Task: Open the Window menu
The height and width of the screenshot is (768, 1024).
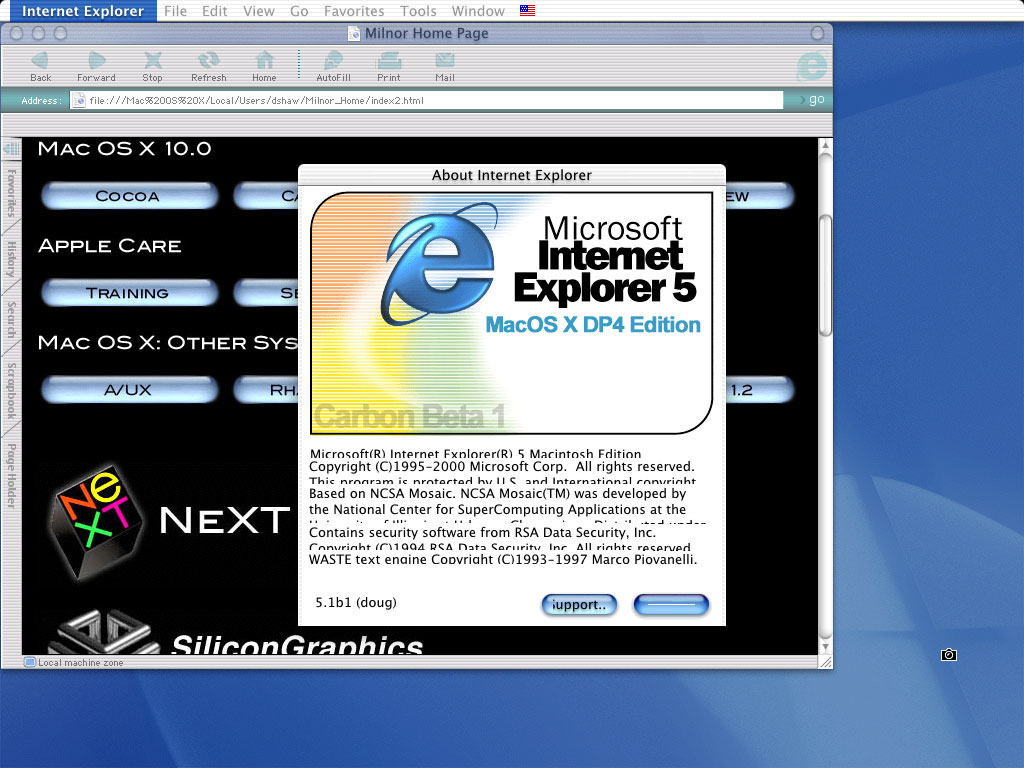Action: [x=478, y=11]
